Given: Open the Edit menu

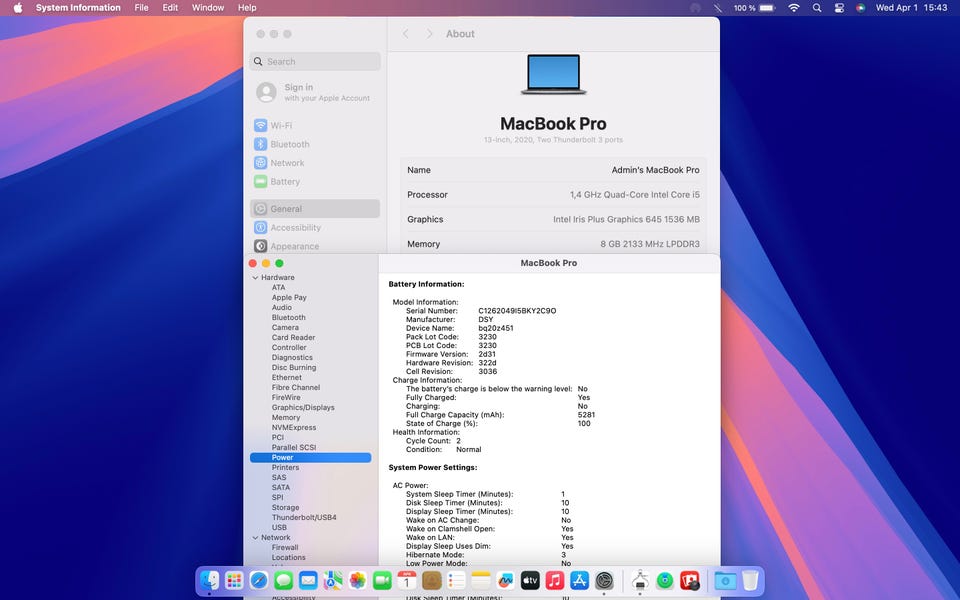Looking at the screenshot, I should pyautogui.click(x=170, y=7).
